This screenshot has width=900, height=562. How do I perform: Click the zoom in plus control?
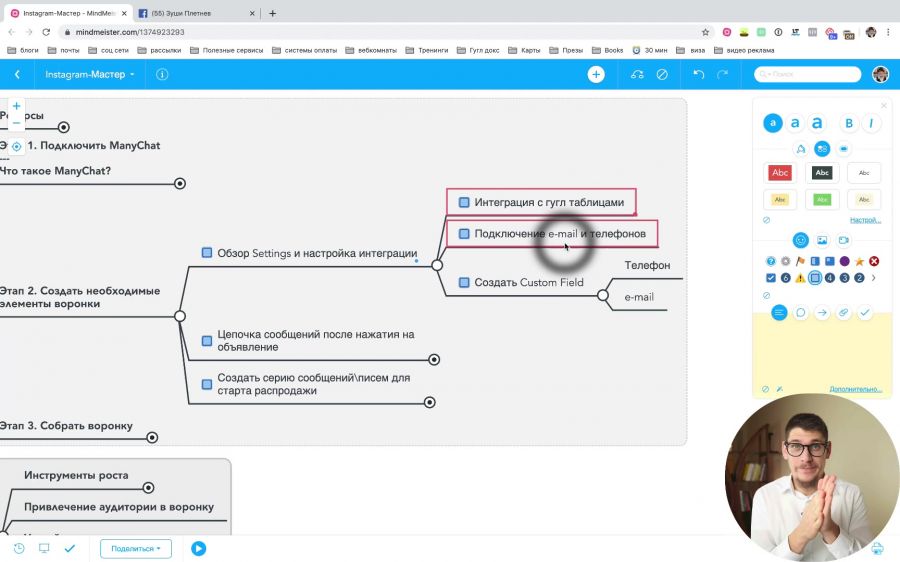[x=16, y=106]
